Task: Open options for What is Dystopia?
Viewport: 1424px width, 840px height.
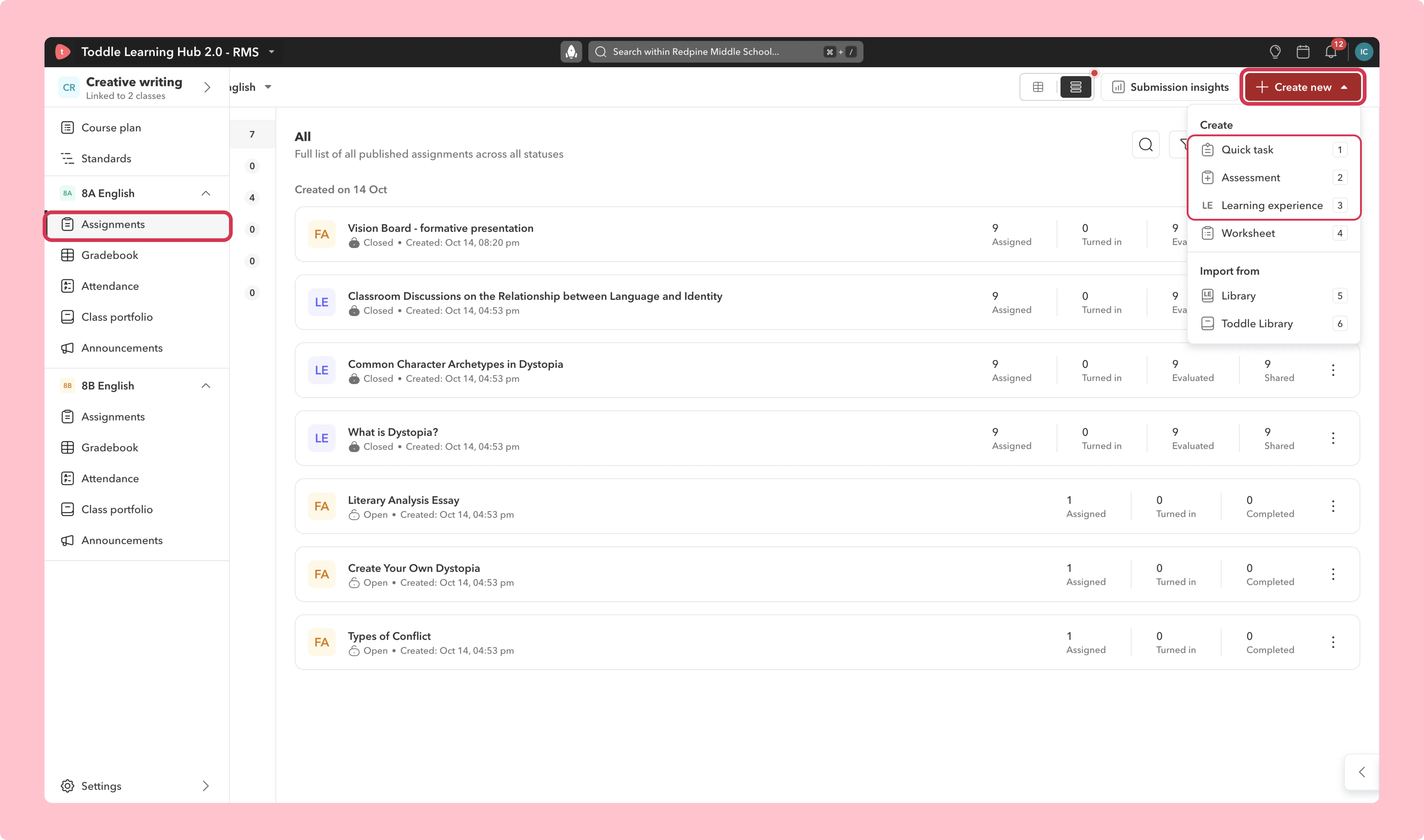Action: pyautogui.click(x=1333, y=438)
